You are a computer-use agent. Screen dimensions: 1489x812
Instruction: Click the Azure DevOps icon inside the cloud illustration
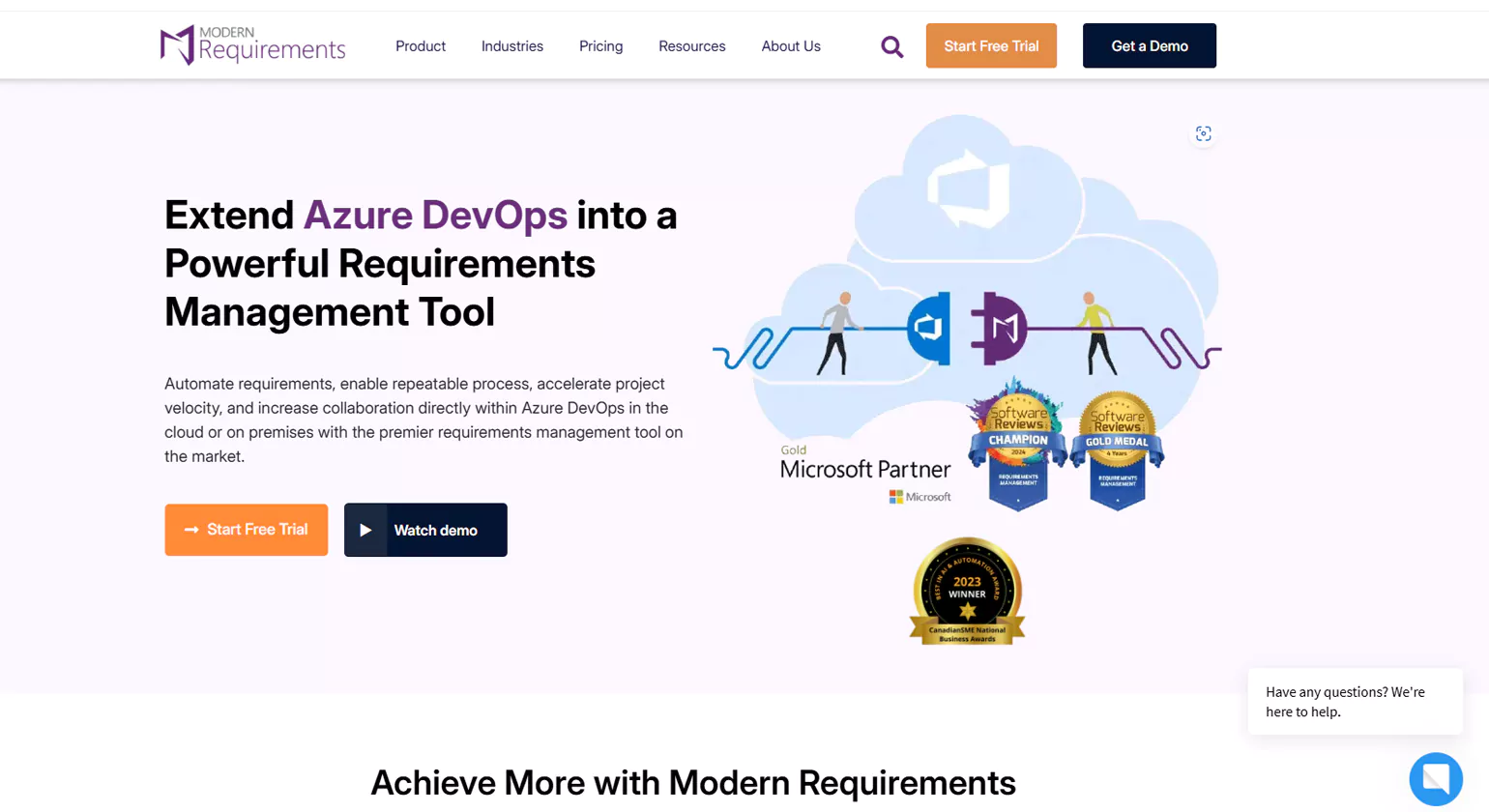click(930, 330)
